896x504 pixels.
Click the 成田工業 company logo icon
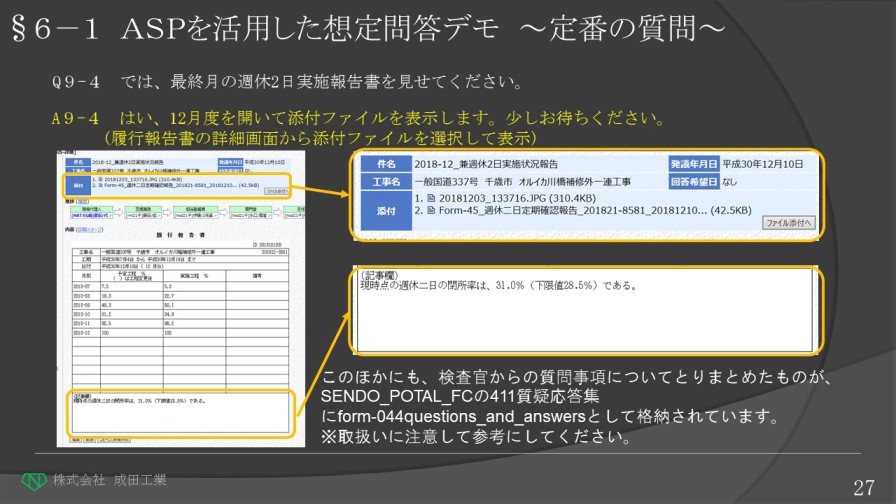tap(35, 482)
